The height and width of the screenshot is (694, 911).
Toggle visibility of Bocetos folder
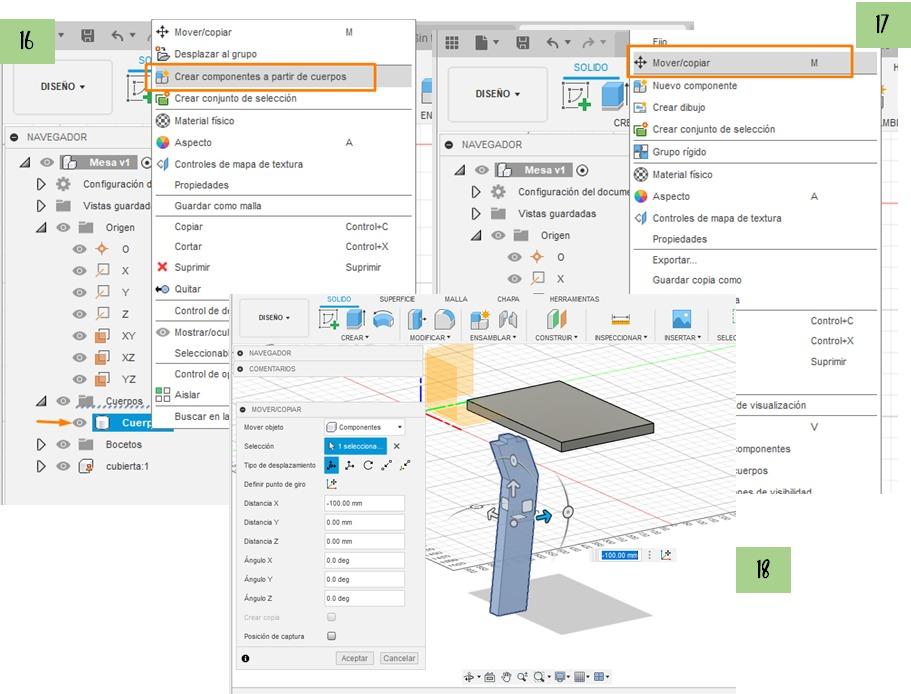tap(63, 444)
